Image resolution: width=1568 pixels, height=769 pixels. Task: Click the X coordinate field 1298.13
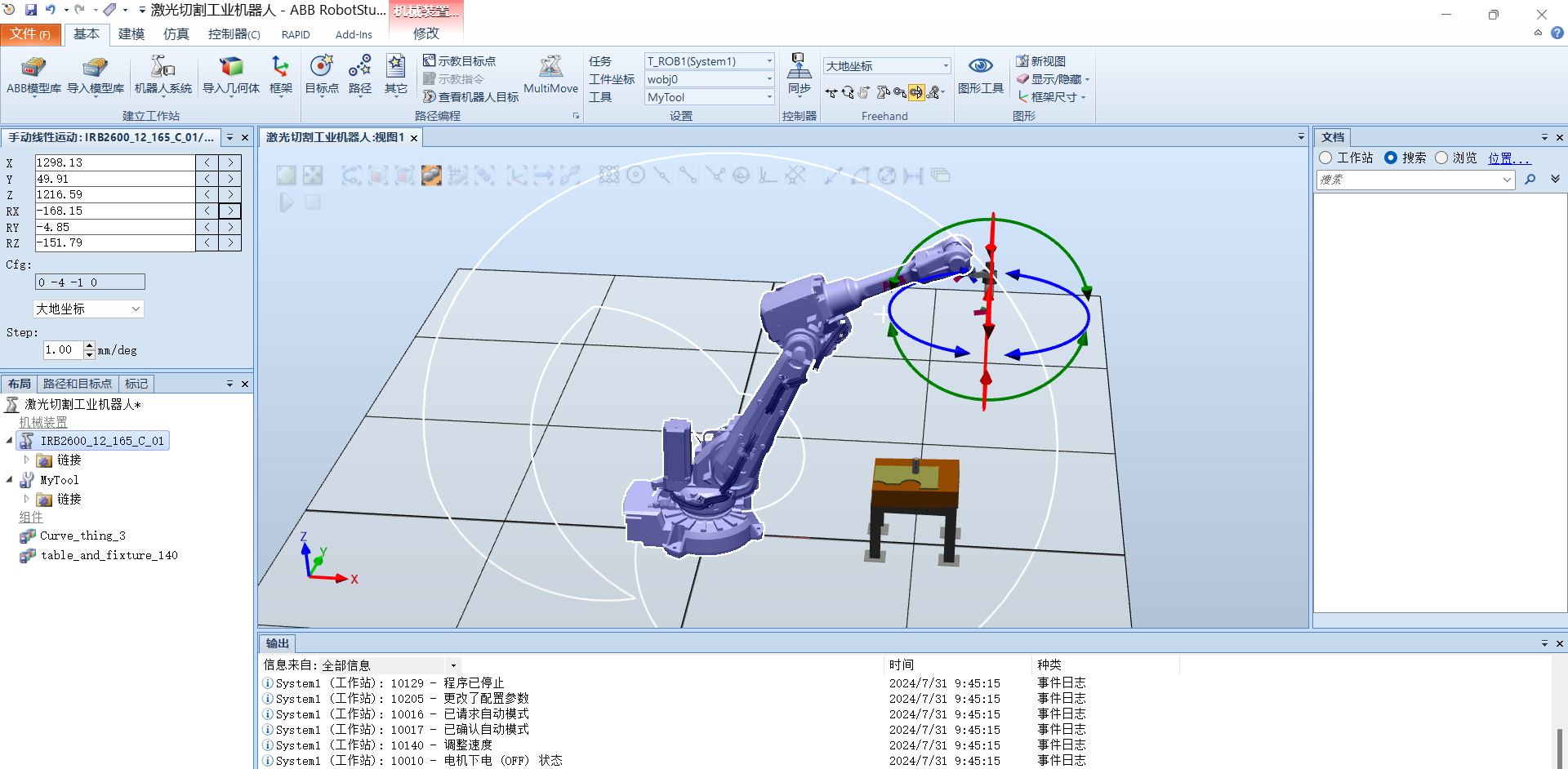tap(114, 162)
